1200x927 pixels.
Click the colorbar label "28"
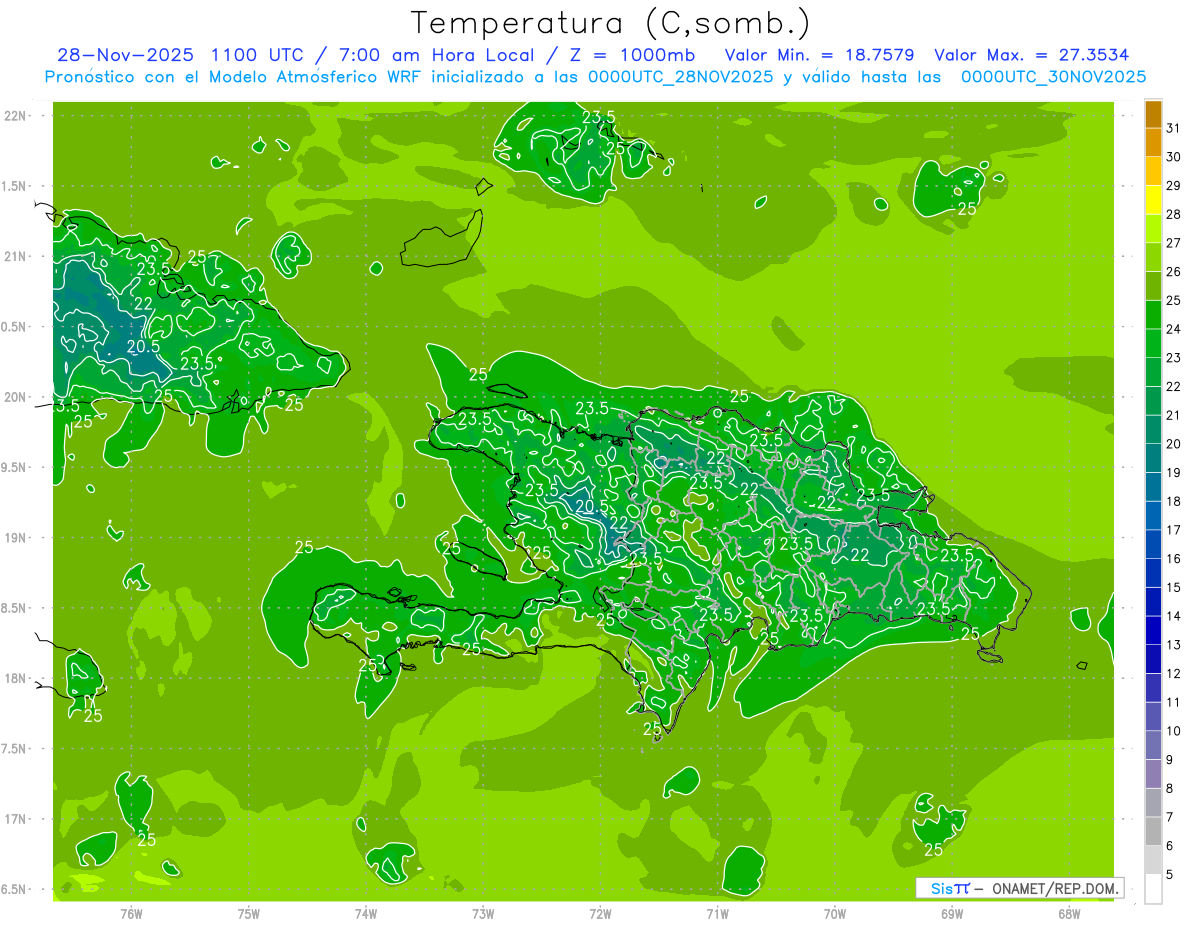1173,214
